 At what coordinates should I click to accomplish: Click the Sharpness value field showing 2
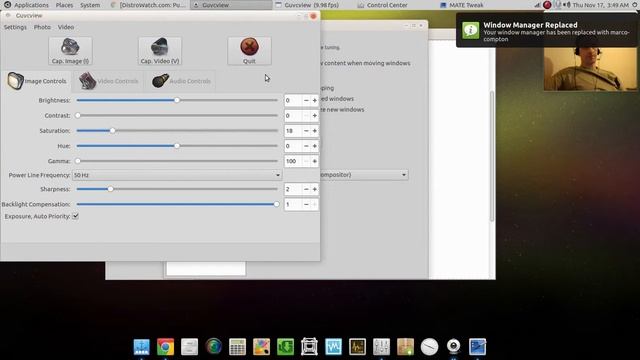293,189
